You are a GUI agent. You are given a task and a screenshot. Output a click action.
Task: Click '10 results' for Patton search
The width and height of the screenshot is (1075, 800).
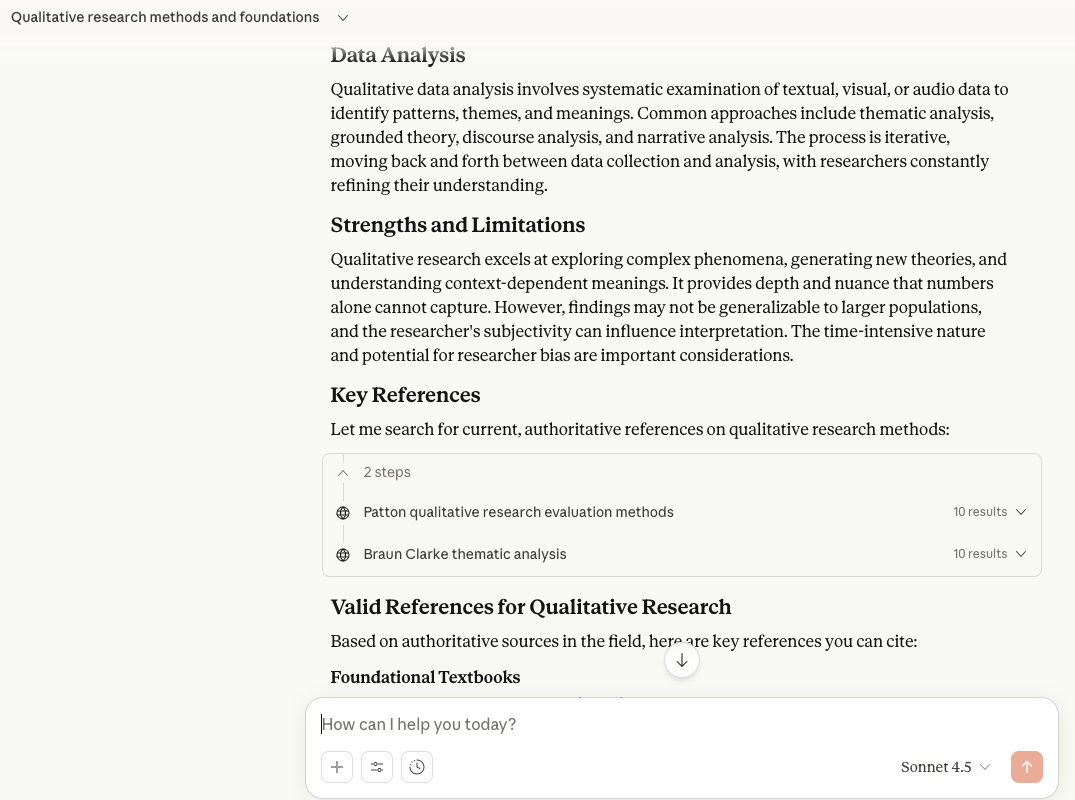979,512
